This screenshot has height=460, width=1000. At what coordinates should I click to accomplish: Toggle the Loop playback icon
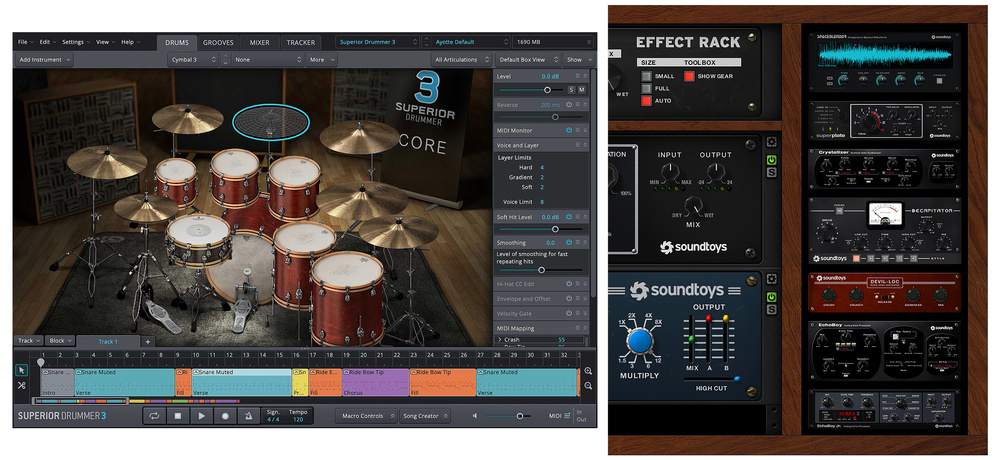(x=154, y=415)
